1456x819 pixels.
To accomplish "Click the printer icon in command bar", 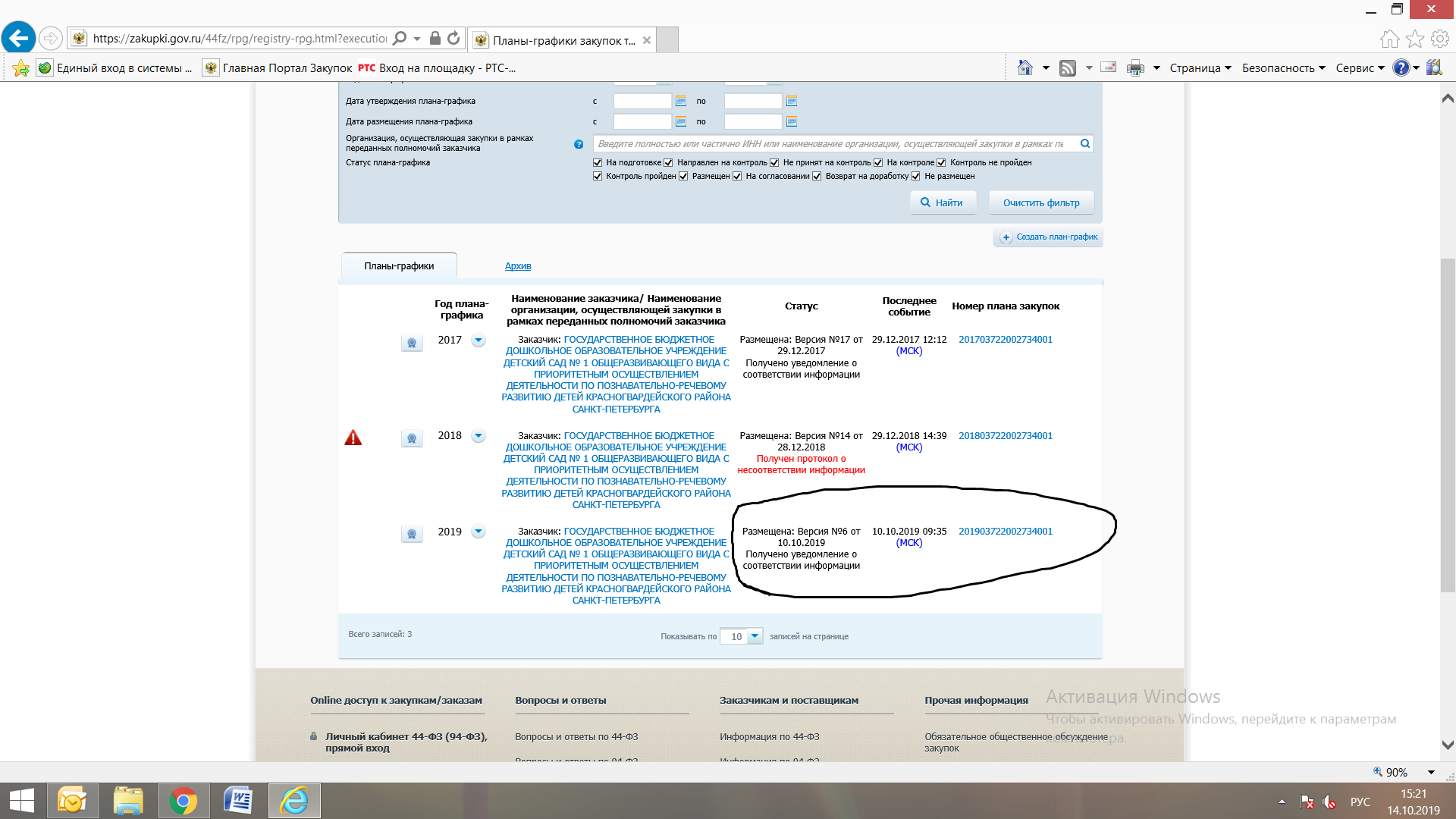I will pyautogui.click(x=1135, y=68).
